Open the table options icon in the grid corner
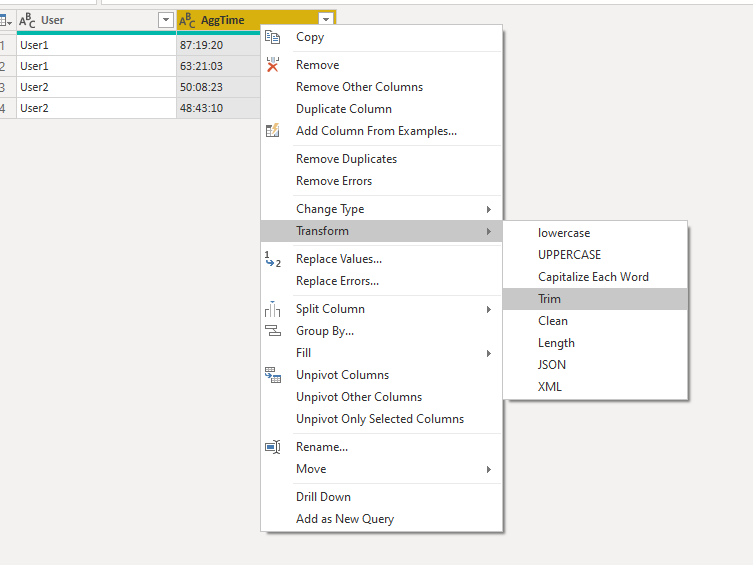The image size is (753, 565). (6, 21)
